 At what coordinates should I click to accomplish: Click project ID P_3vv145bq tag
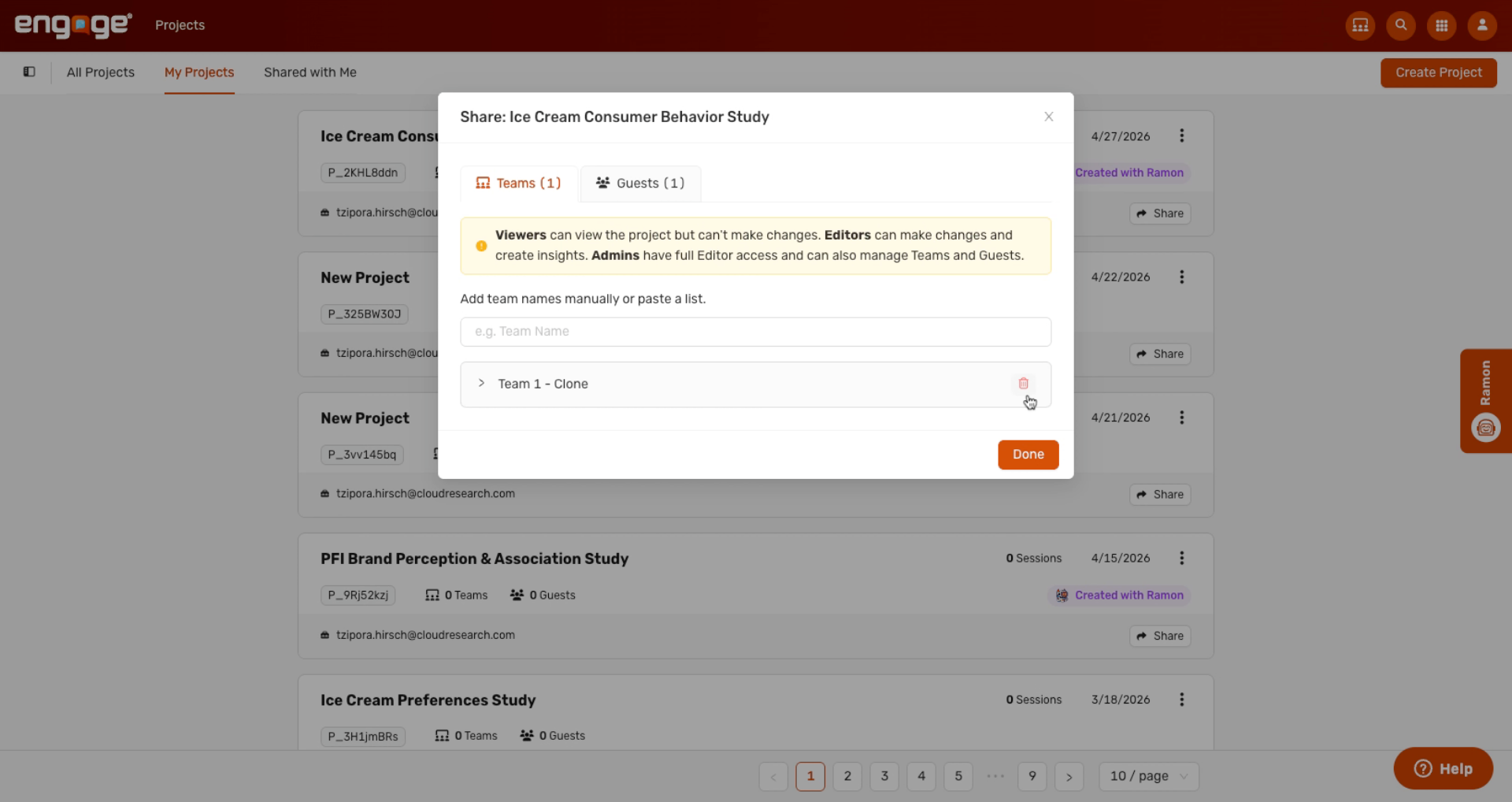[362, 455]
